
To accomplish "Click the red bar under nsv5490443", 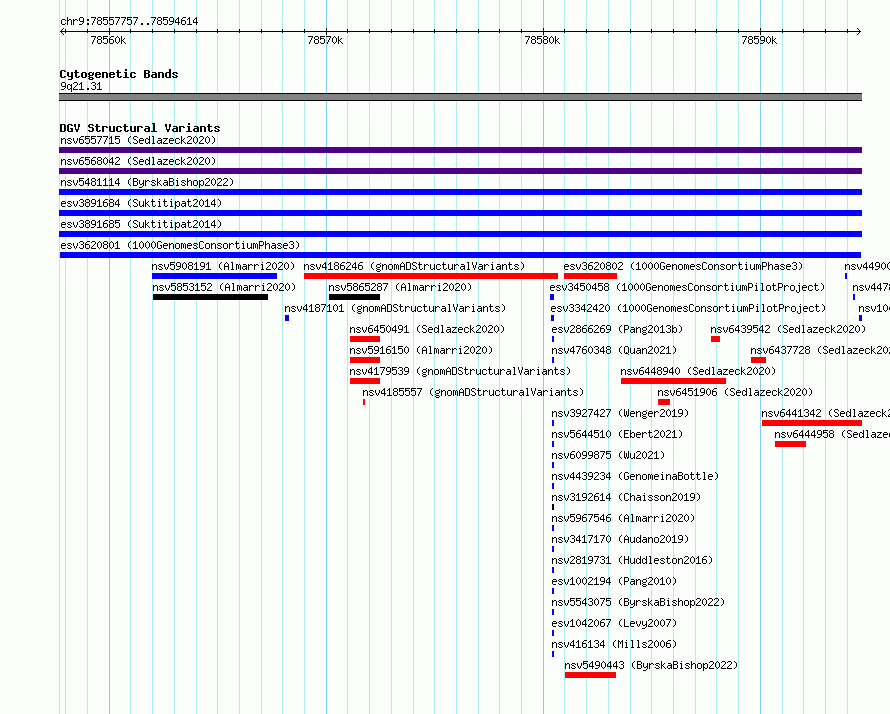I will tap(590, 675).
